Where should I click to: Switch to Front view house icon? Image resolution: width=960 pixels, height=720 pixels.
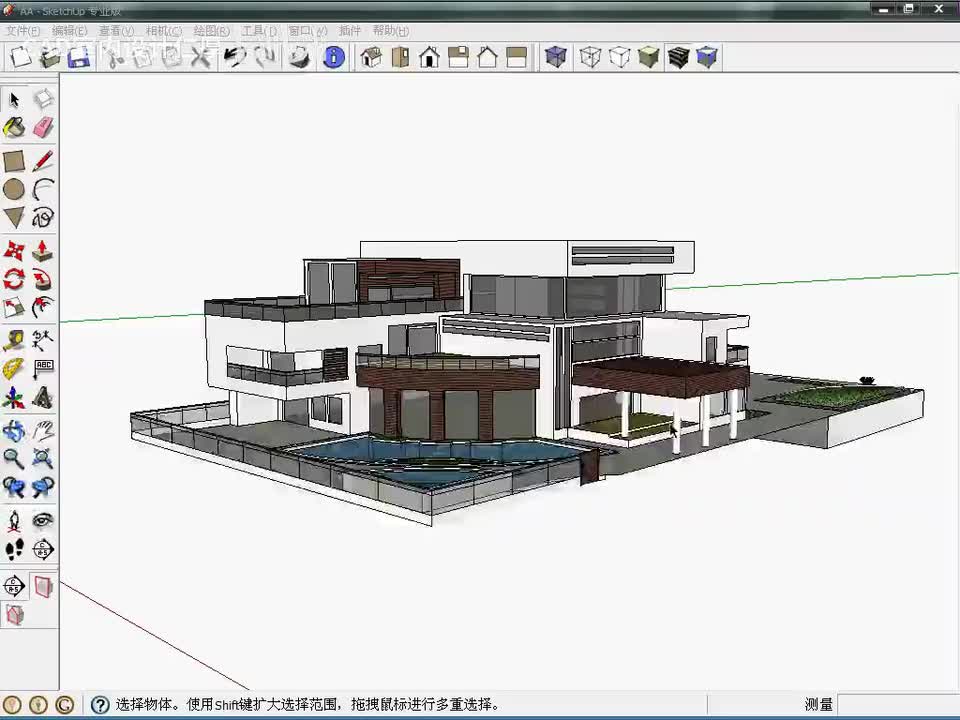pos(429,58)
